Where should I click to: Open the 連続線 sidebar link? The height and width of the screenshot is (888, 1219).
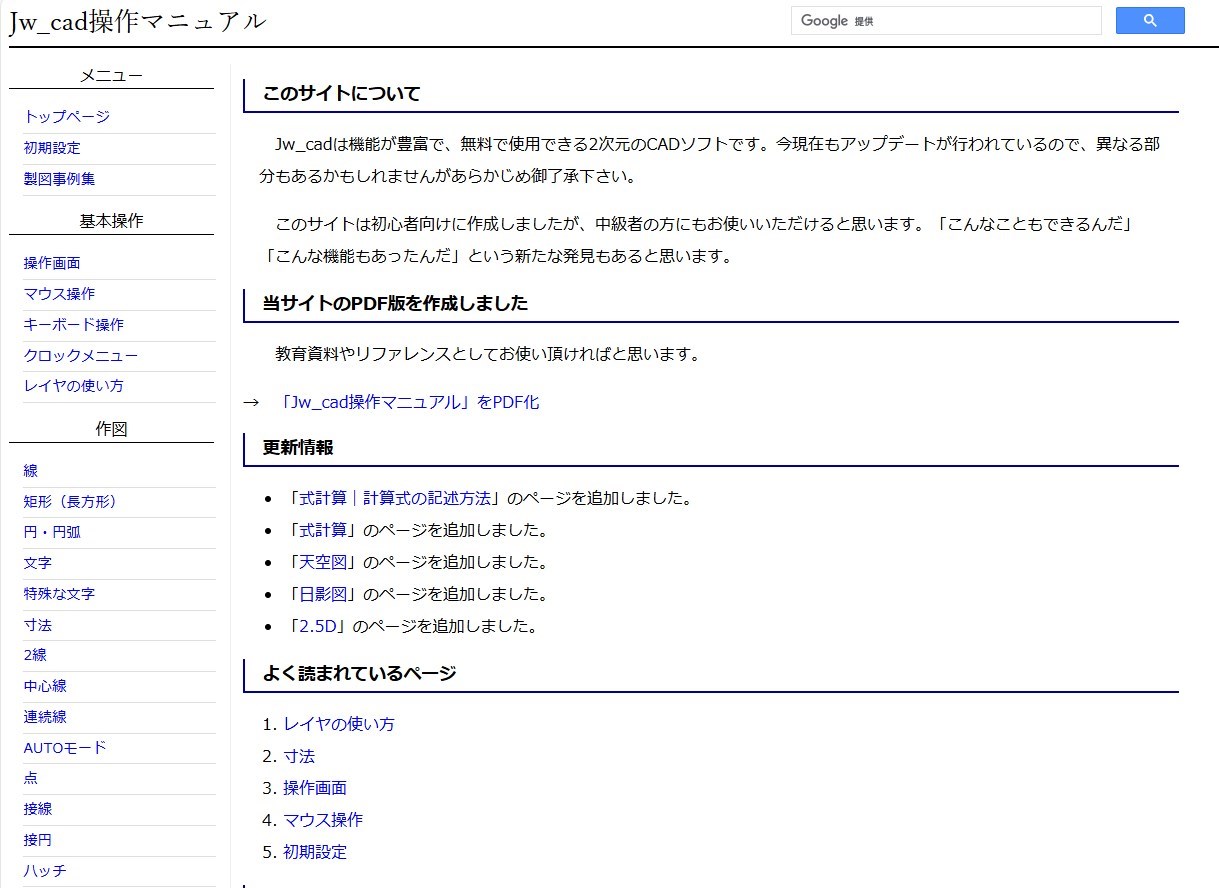tap(45, 717)
